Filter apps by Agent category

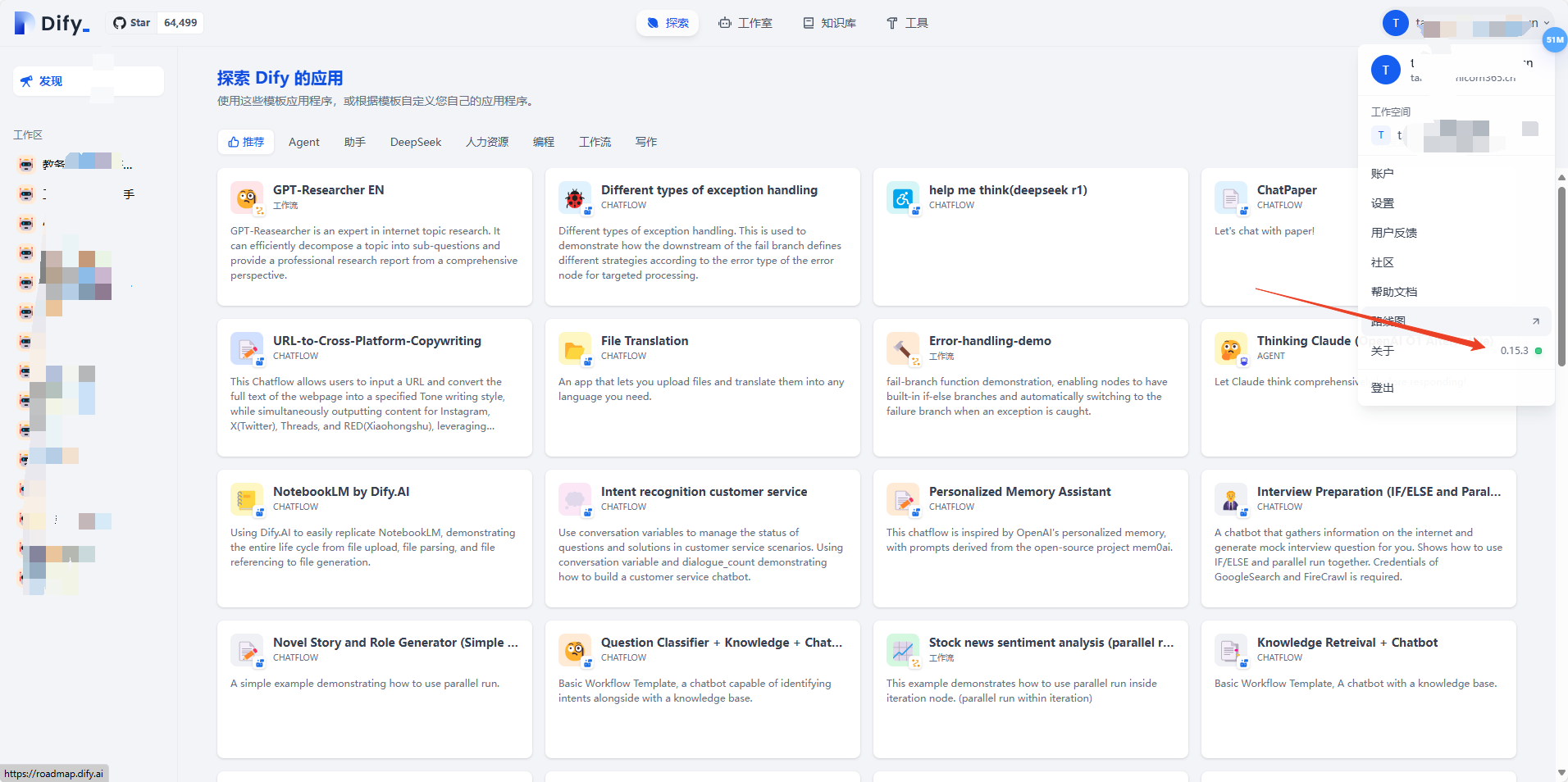pos(304,142)
